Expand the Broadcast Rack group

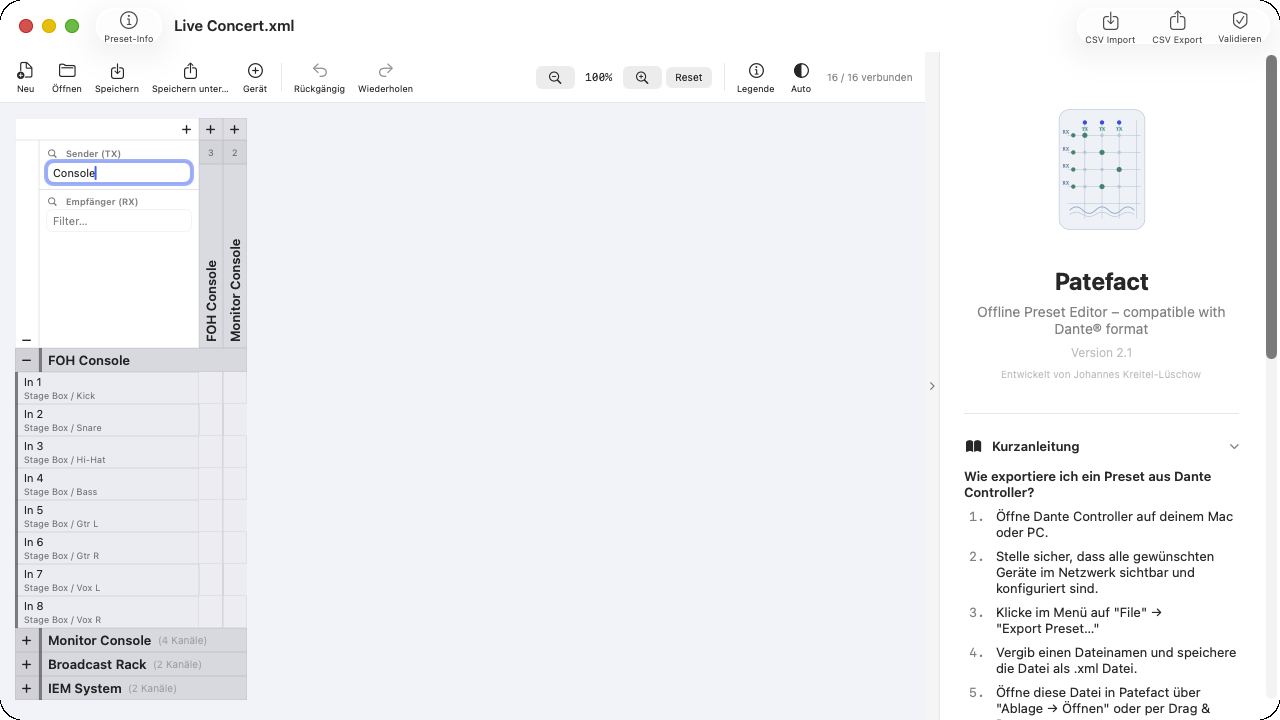[26, 664]
